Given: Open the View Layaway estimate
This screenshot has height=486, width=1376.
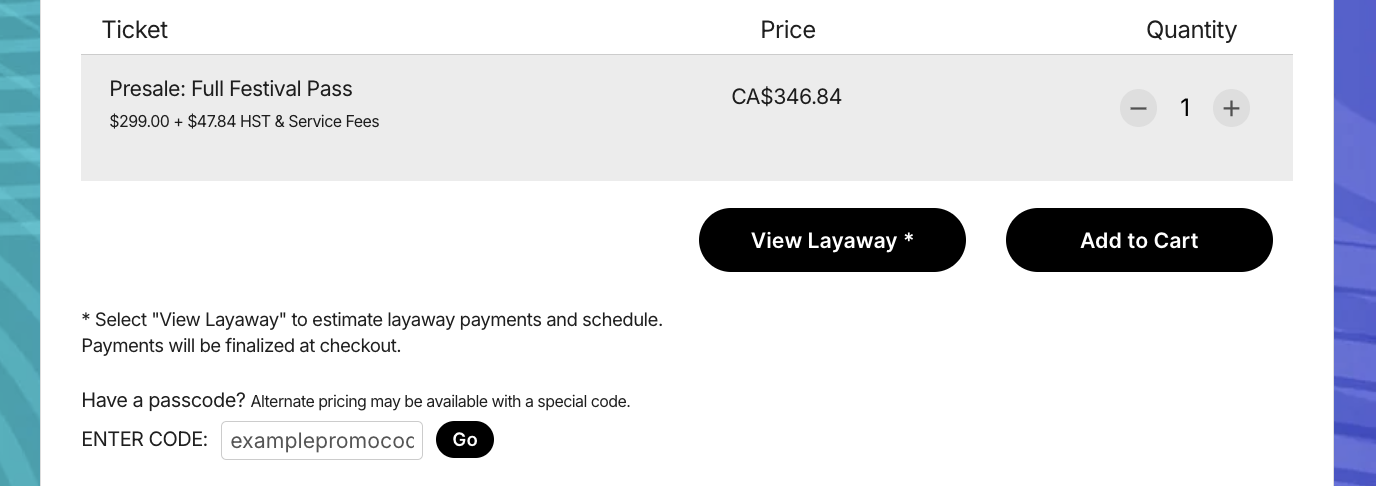Looking at the screenshot, I should point(832,240).
